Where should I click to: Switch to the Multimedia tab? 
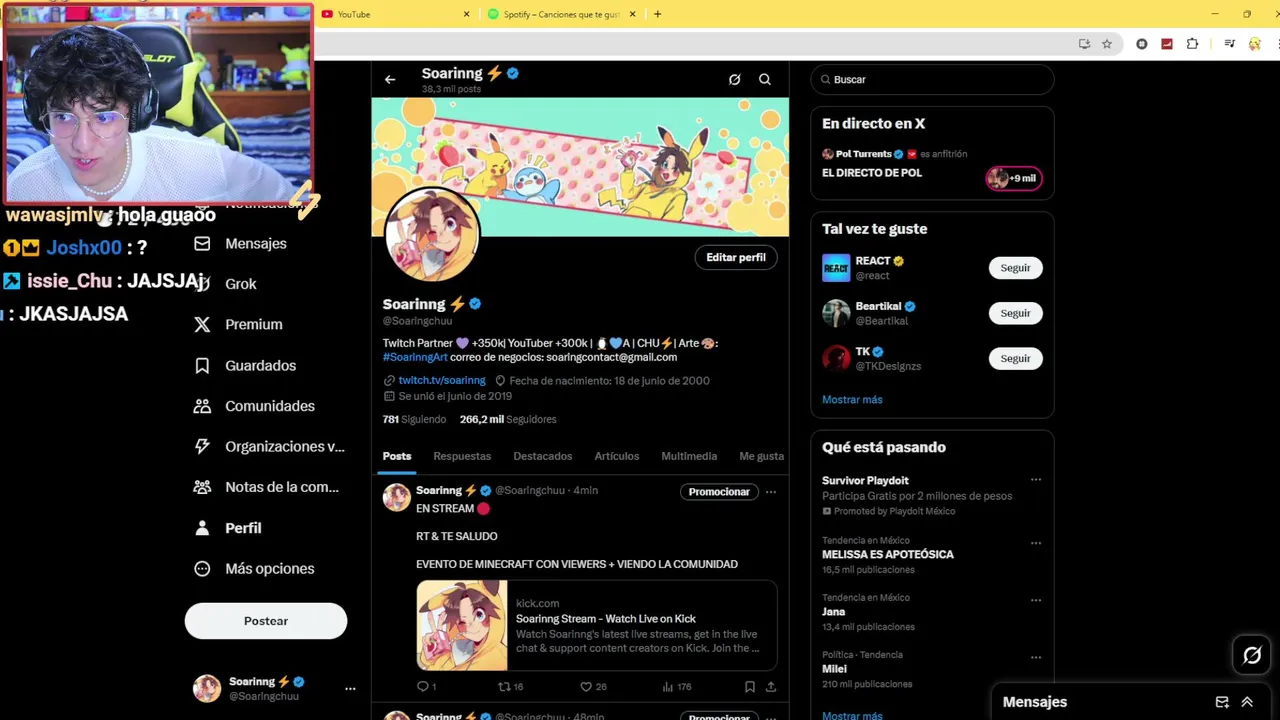(x=689, y=457)
